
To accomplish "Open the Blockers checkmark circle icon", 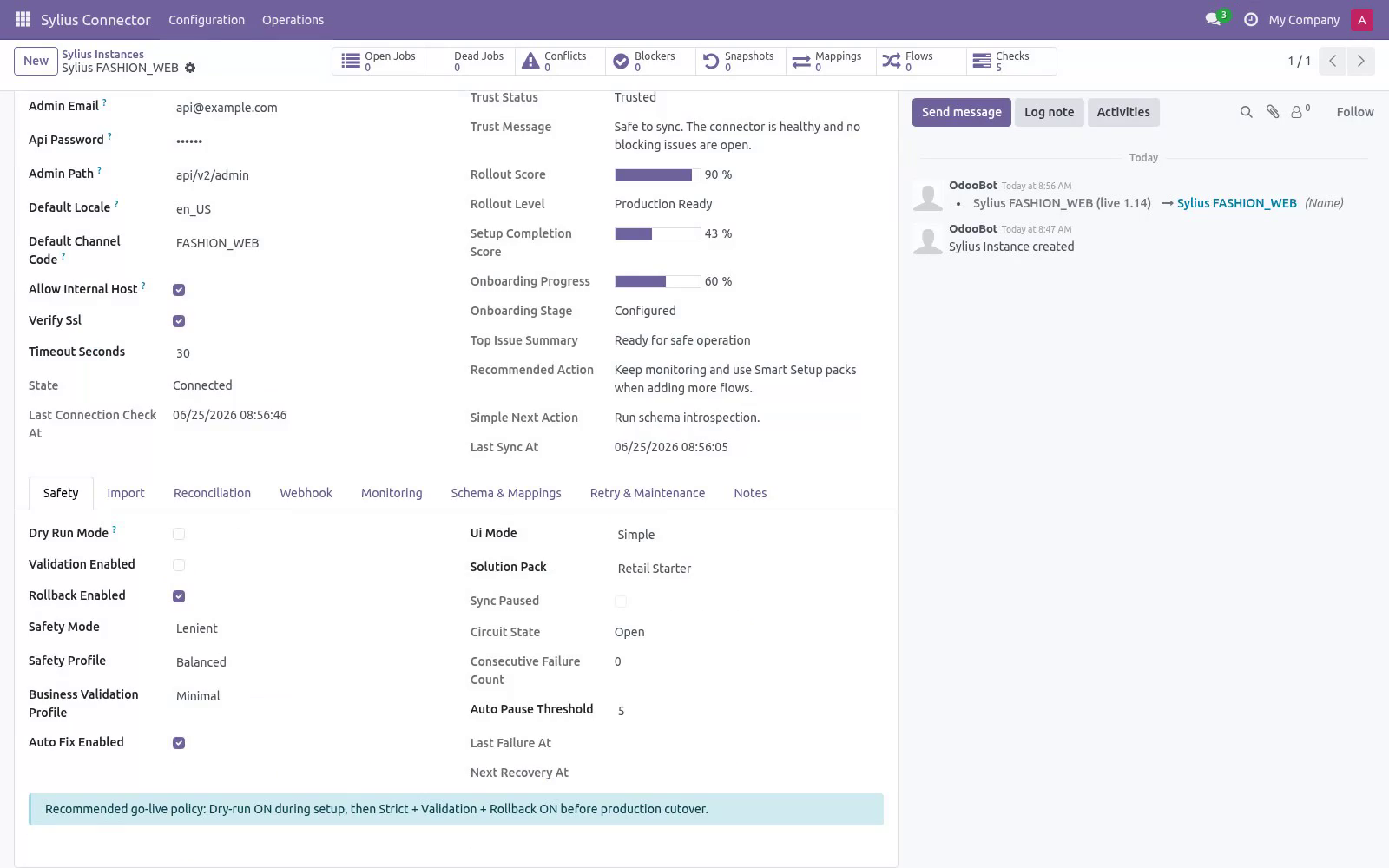I will pyautogui.click(x=621, y=61).
